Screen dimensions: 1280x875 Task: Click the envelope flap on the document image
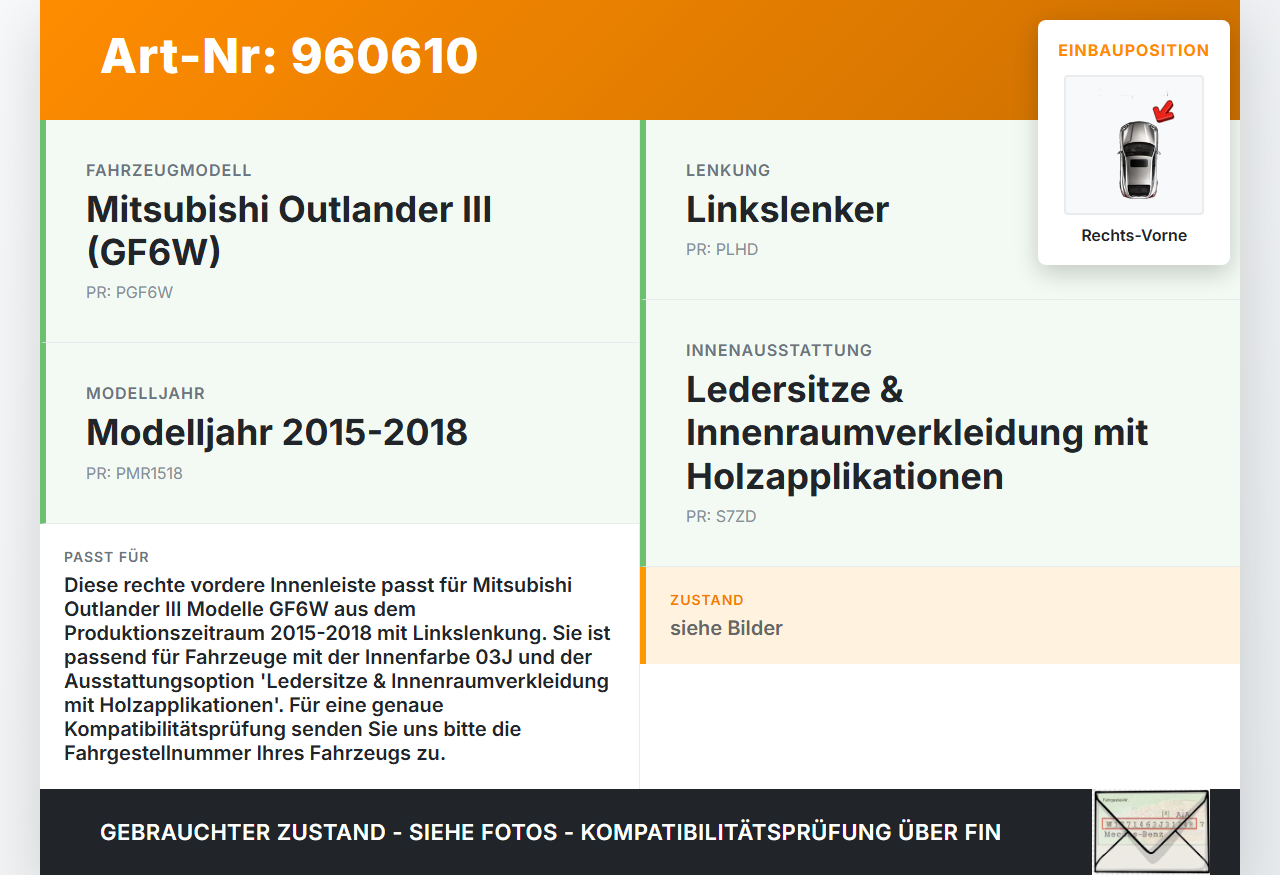1150,810
